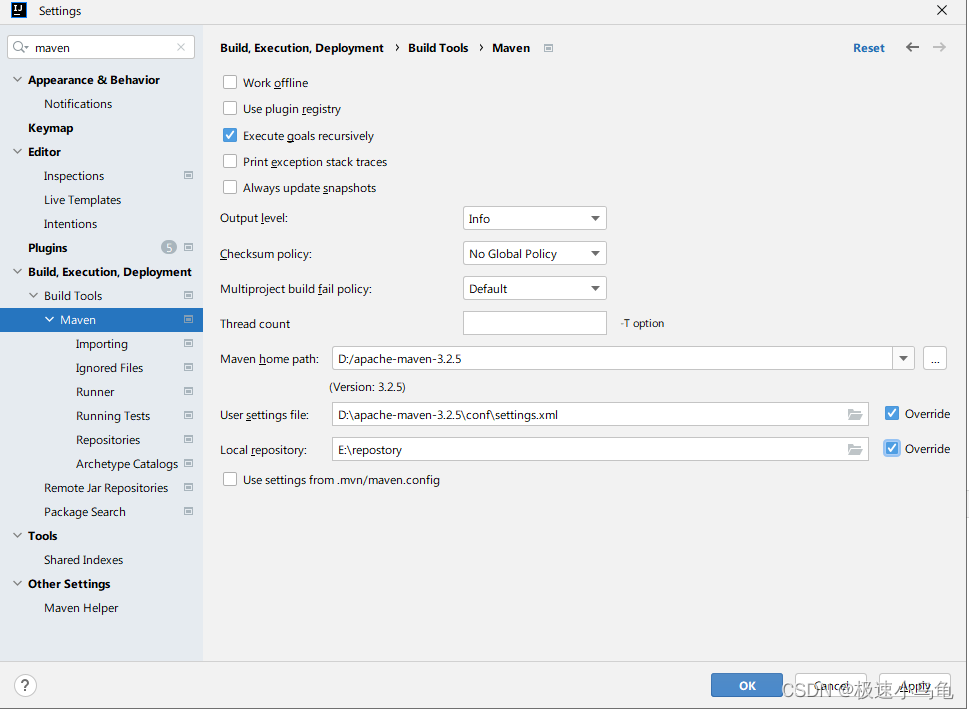Click the Reset link
The height and width of the screenshot is (709, 969).
pos(869,48)
